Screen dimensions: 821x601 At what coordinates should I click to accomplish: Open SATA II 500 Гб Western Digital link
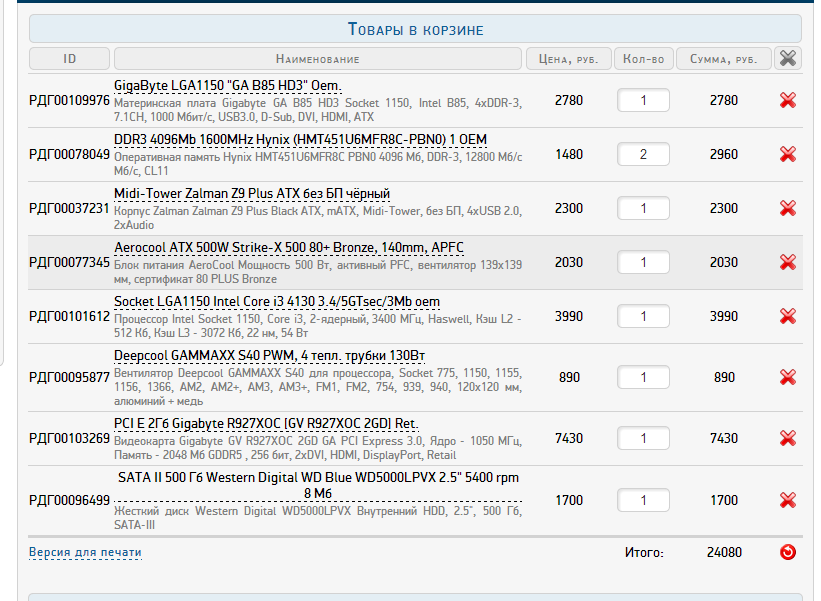point(318,485)
